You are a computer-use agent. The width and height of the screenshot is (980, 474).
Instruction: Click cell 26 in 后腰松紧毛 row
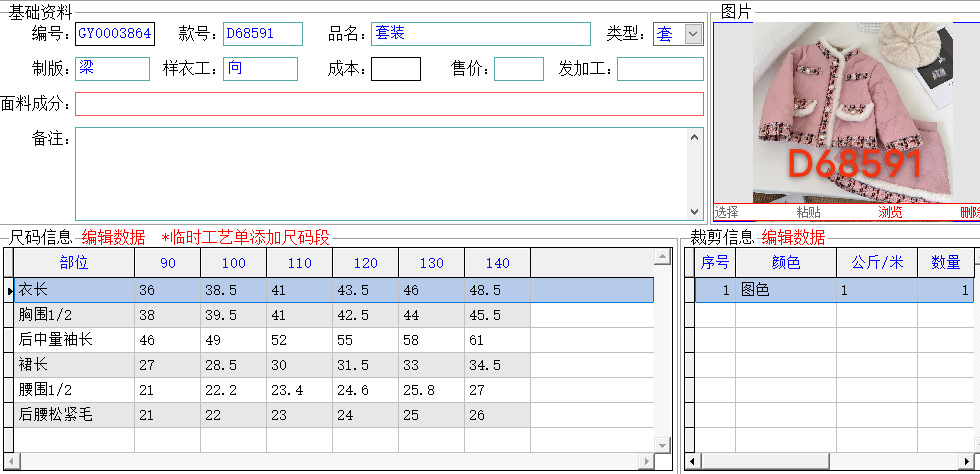tap(498, 415)
